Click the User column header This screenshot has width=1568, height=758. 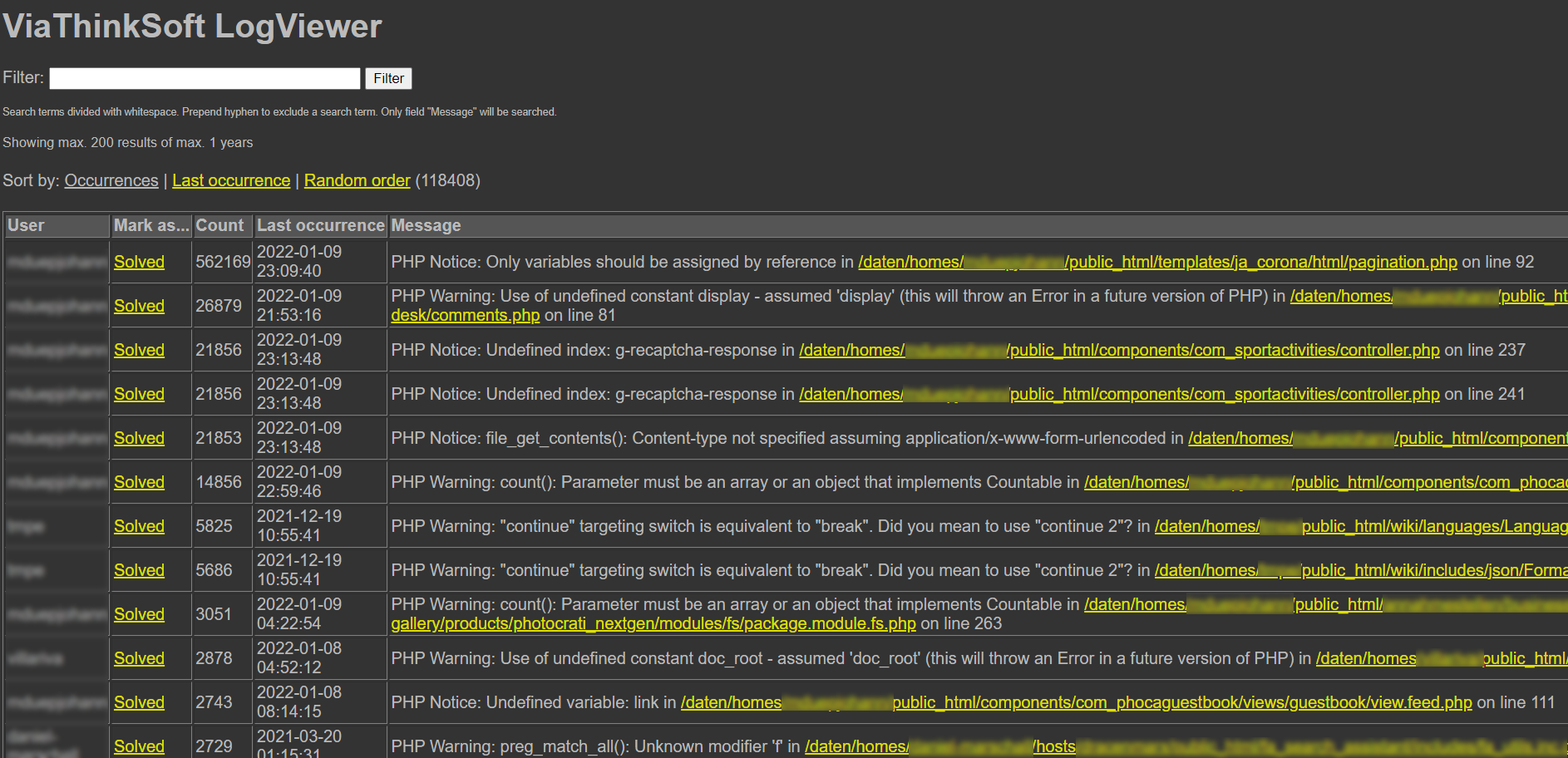tap(57, 225)
